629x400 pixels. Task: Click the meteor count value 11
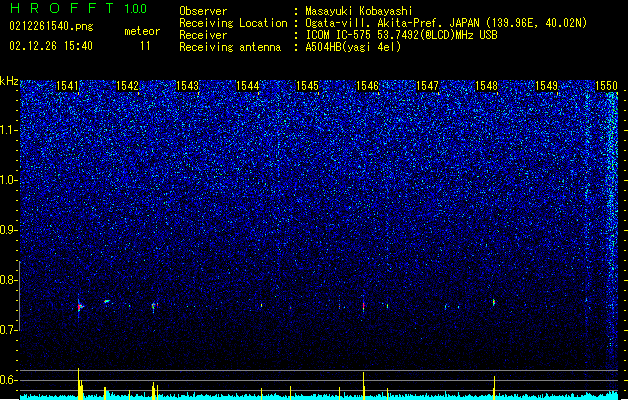[145, 46]
